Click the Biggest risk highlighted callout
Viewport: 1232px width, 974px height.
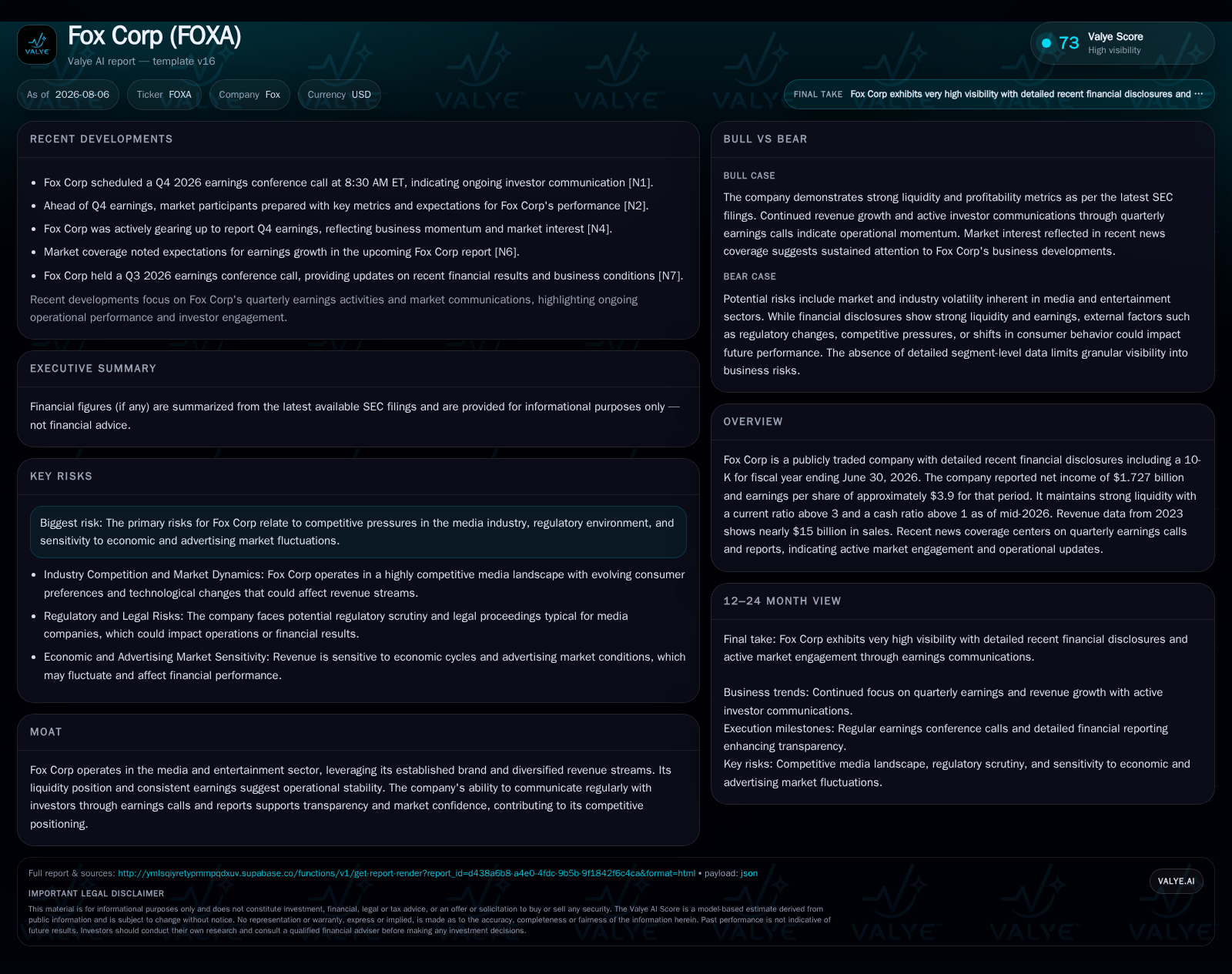[x=358, y=532]
